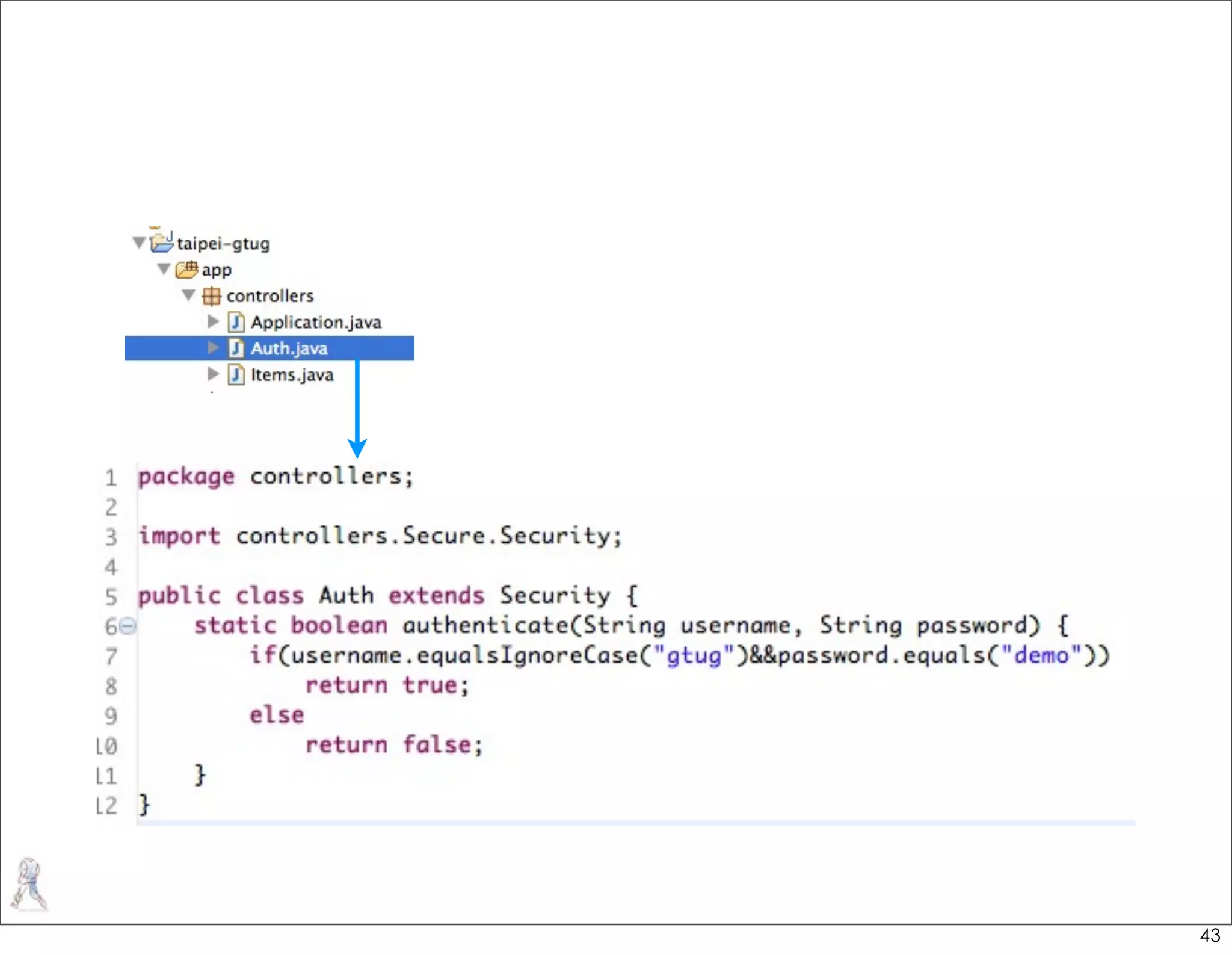Click the taipei-gtug project folder icon
This screenshot has height=955, width=1232.
(161, 243)
